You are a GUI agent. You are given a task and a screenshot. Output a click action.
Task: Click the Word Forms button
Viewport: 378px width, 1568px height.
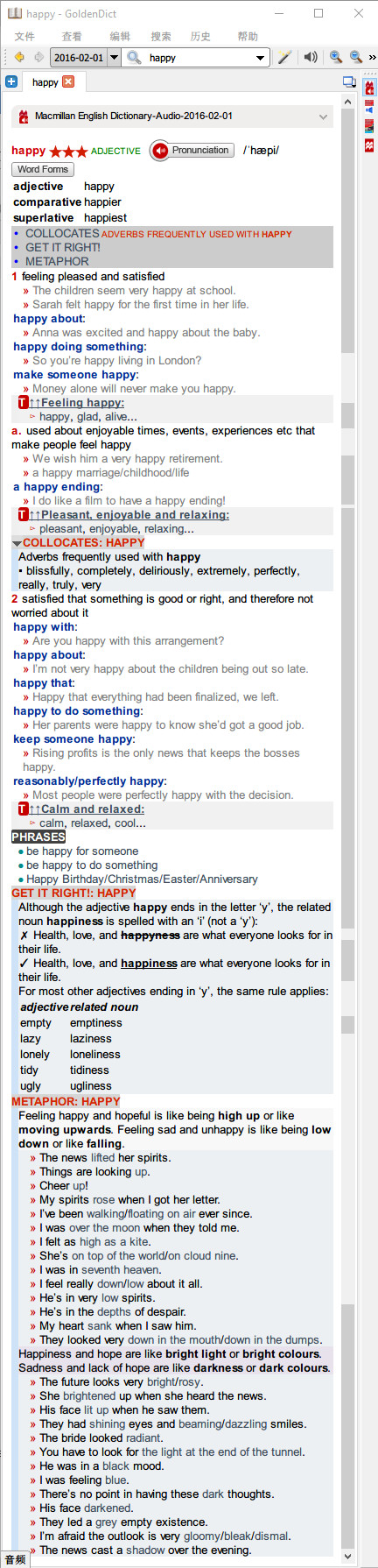[x=43, y=169]
